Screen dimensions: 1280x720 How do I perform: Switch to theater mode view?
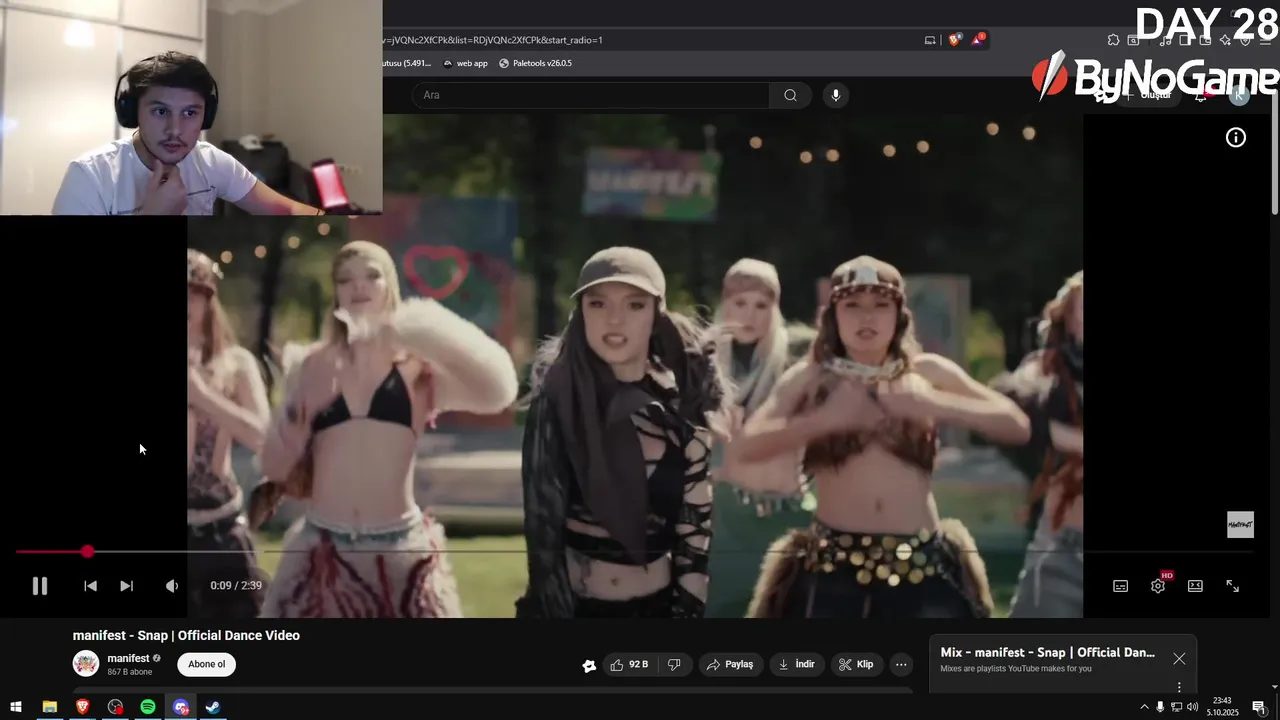pyautogui.click(x=1195, y=586)
